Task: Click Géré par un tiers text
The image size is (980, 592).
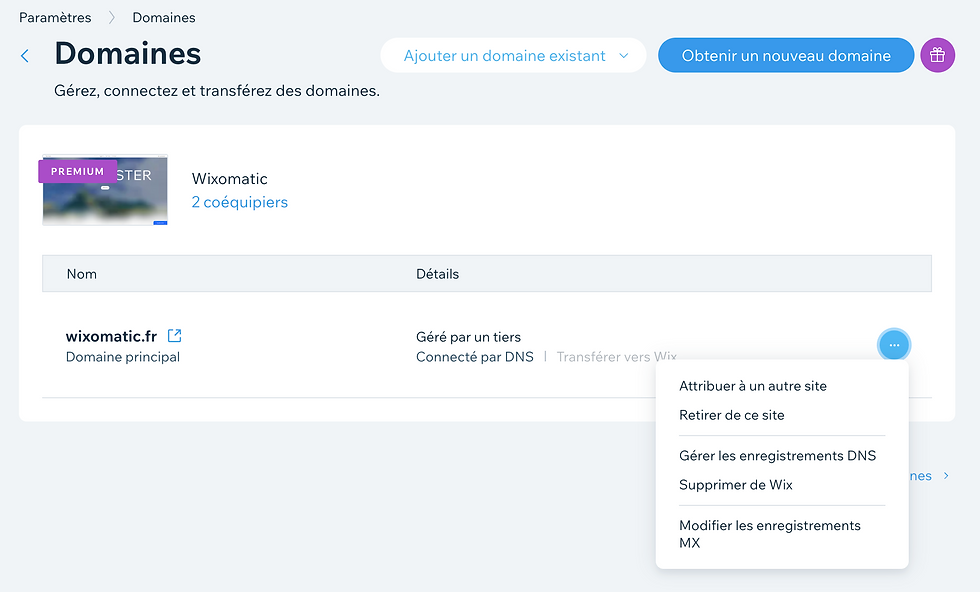Action: [x=468, y=336]
